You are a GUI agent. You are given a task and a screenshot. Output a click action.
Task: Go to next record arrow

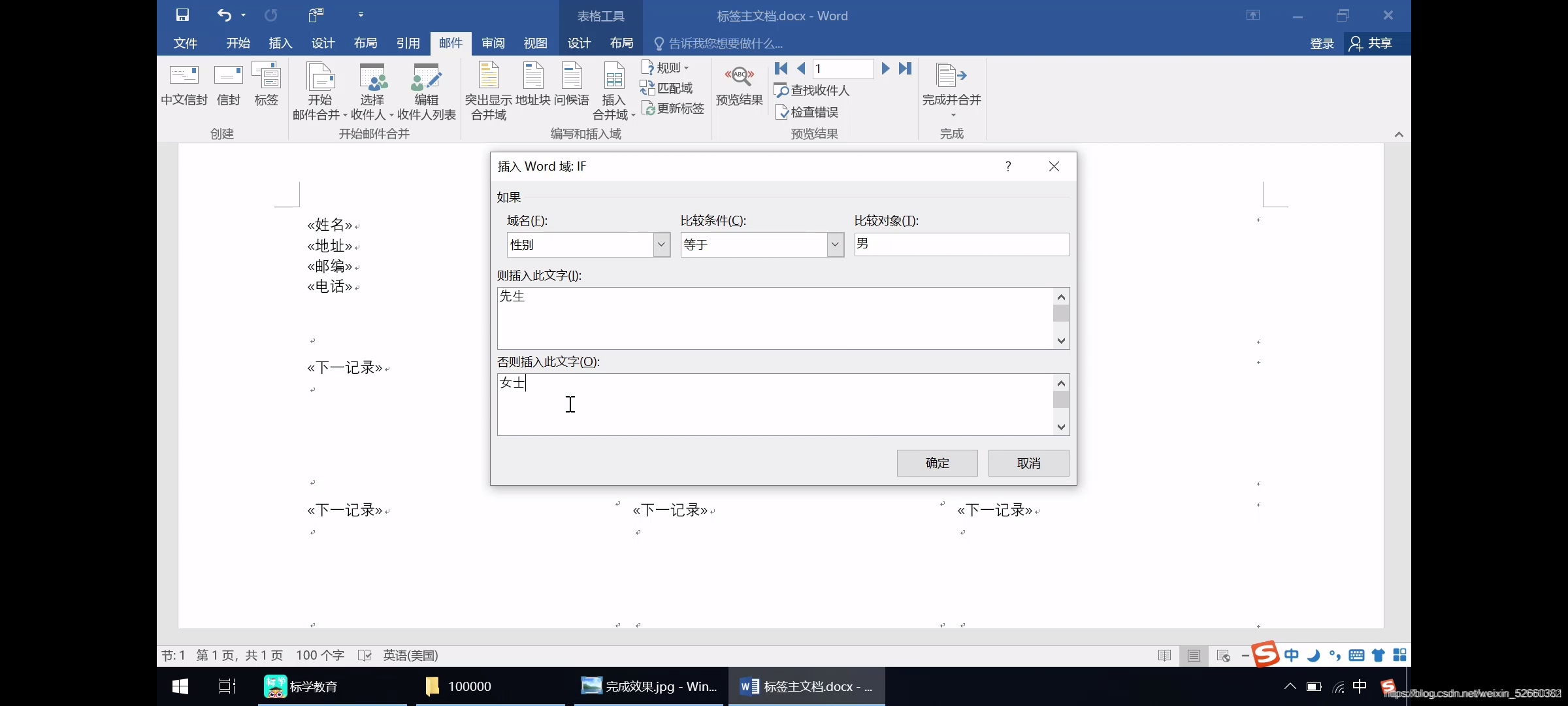tap(885, 69)
